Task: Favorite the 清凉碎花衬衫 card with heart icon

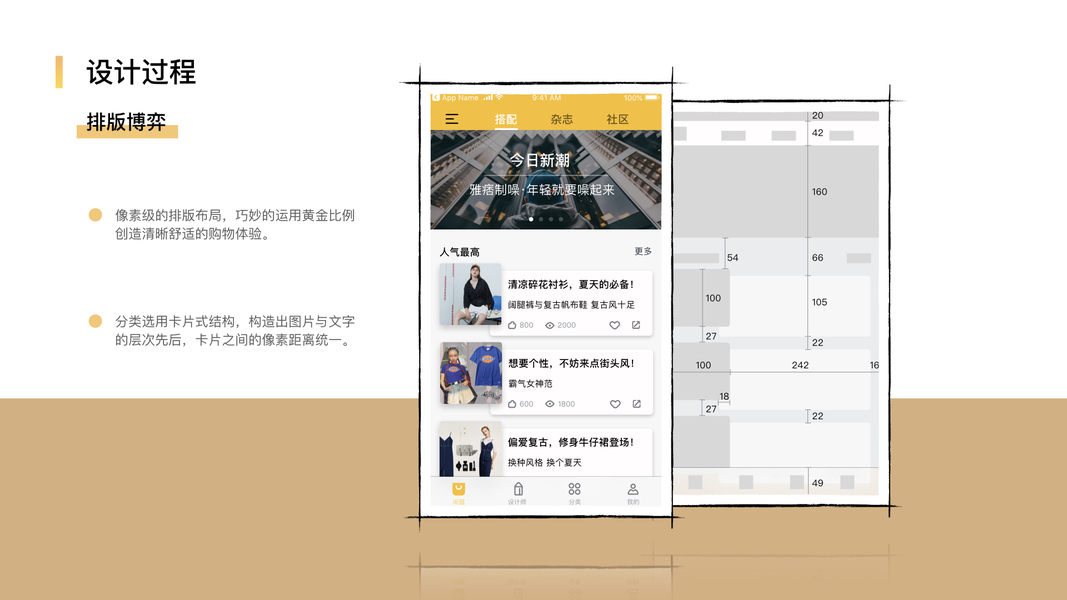Action: 614,325
